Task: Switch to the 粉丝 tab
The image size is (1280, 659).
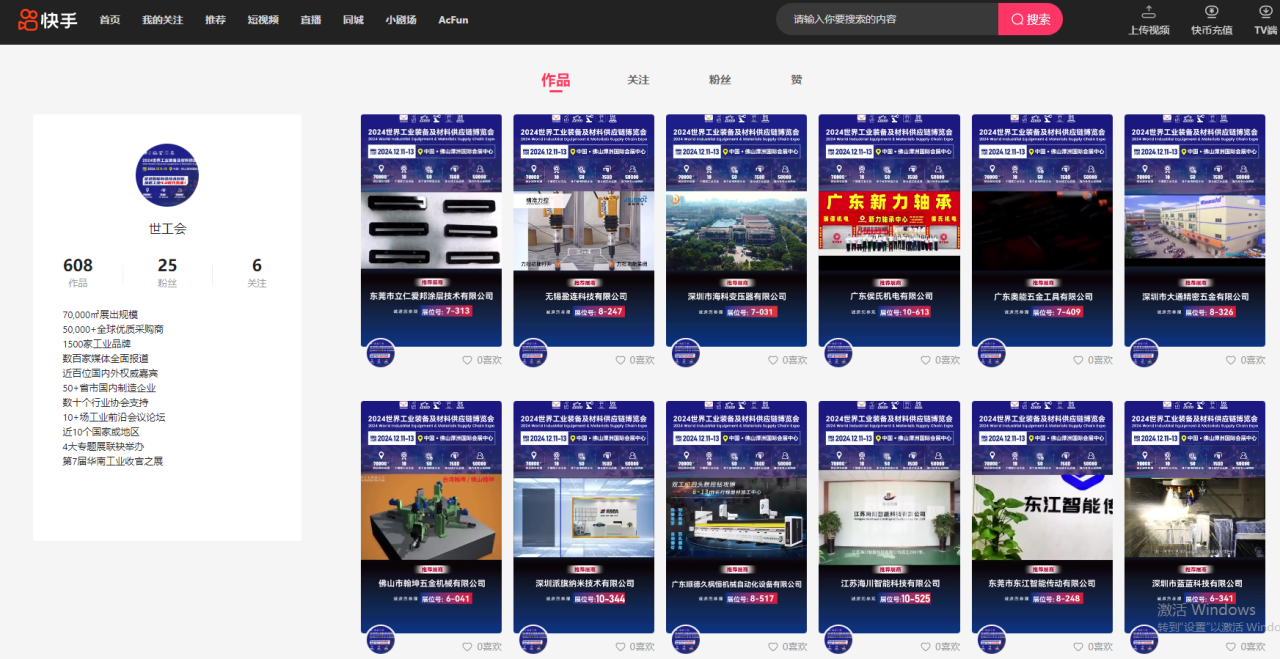Action: [x=720, y=80]
